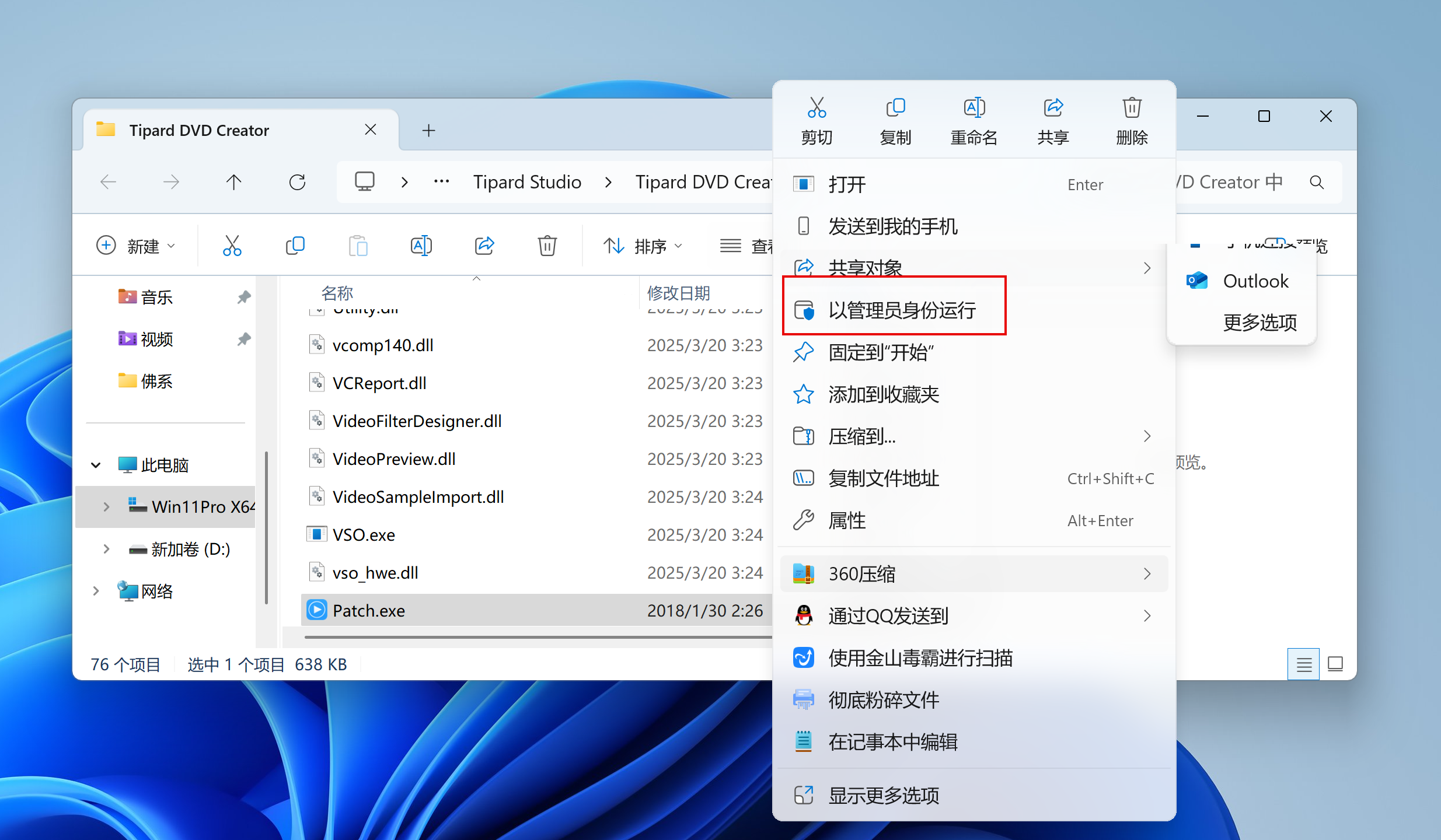This screenshot has width=1441, height=840.
Task: Collapse the 此电脑 tree node
Action: 96,465
